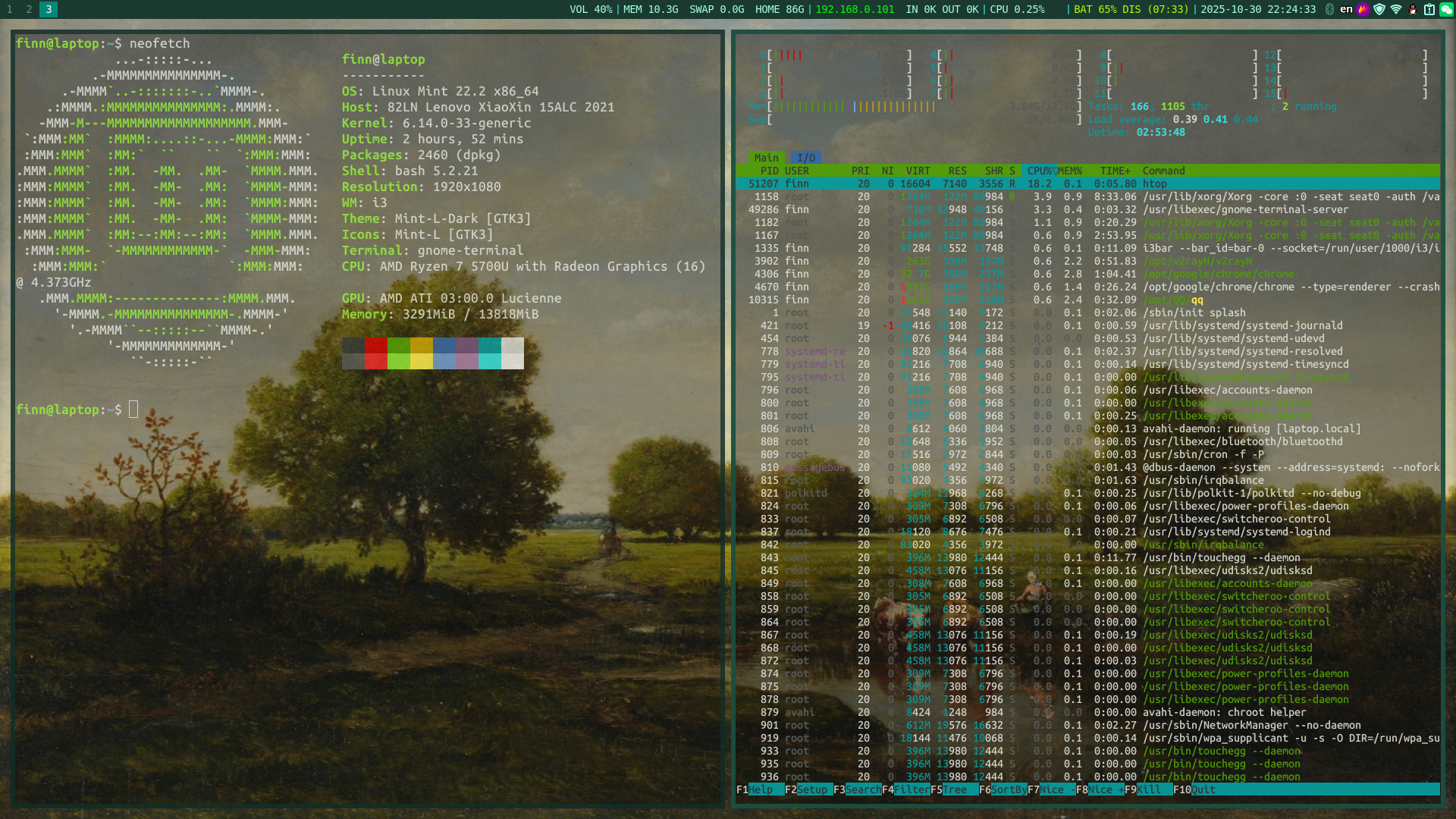Click the 'en' input method indicator
This screenshot has width=1456, height=819.
click(1346, 9)
